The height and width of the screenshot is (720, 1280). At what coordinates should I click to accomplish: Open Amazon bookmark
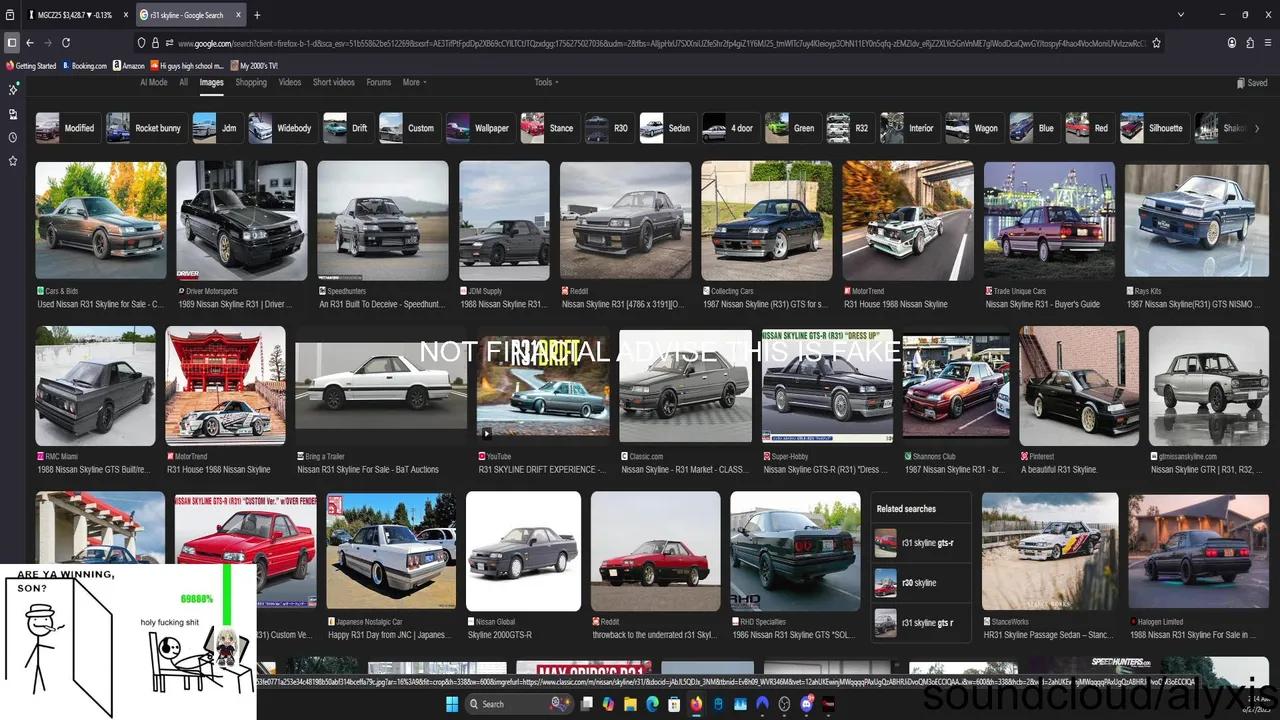coord(128,66)
